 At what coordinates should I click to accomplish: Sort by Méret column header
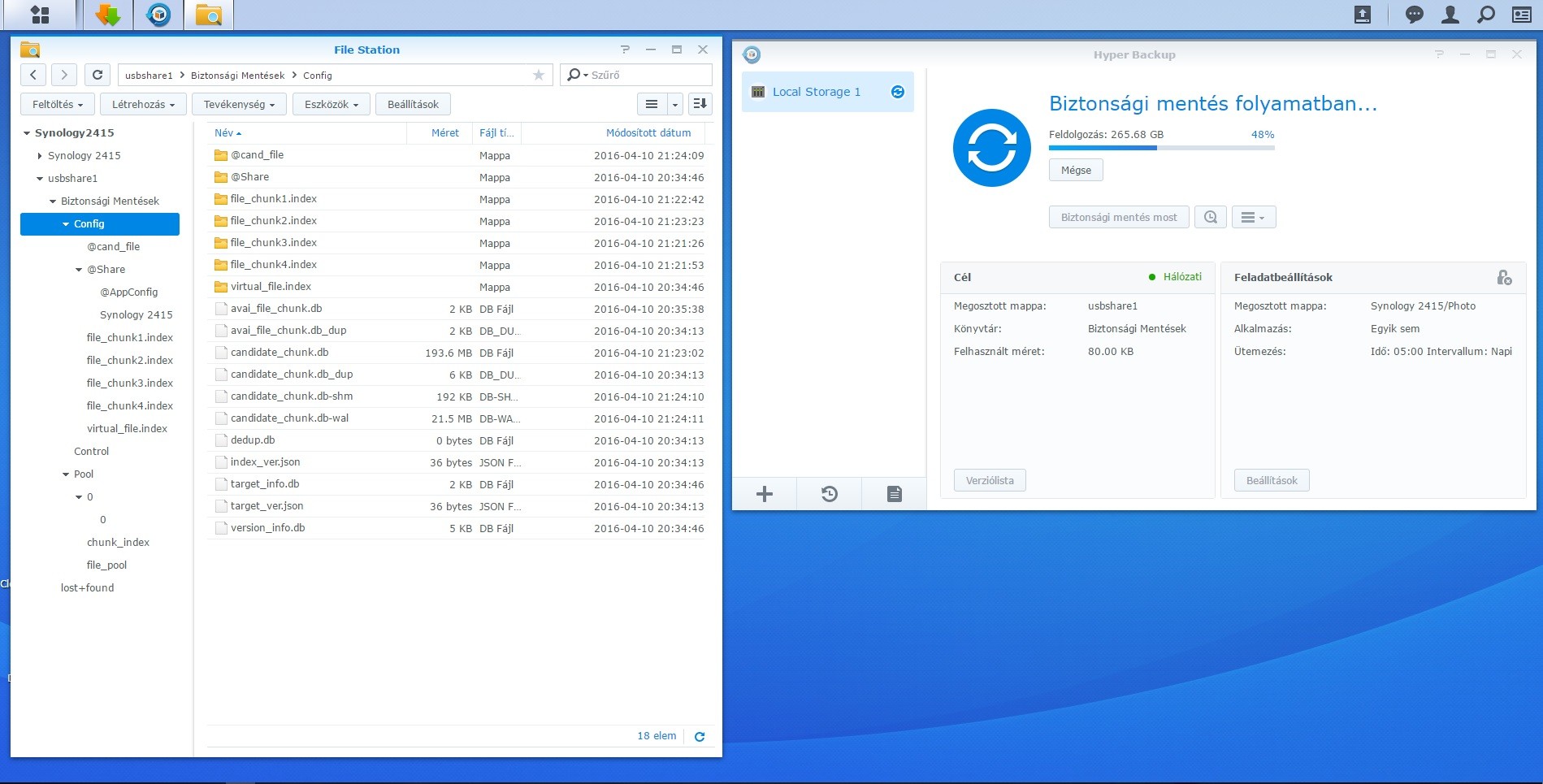[x=440, y=133]
